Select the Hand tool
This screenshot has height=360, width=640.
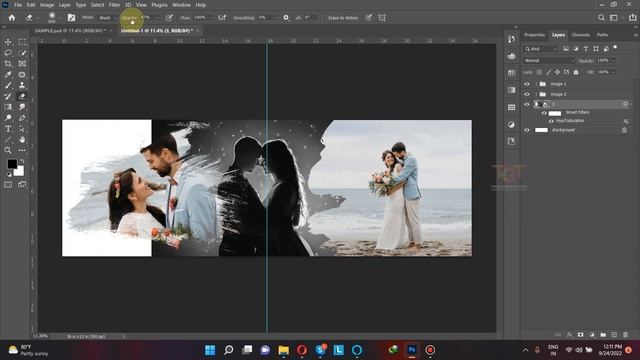pos(22,140)
